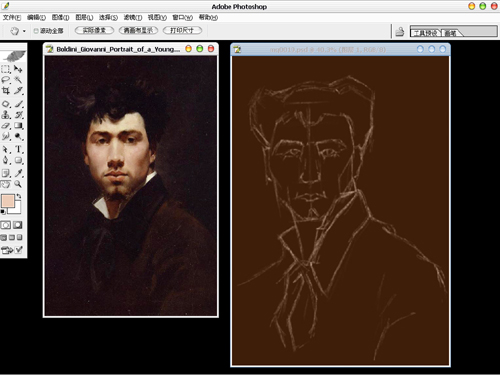Toggle the 滚动全部 (scroll all windows) checkbox
Image resolution: width=500 pixels, height=375 pixels.
(36, 31)
